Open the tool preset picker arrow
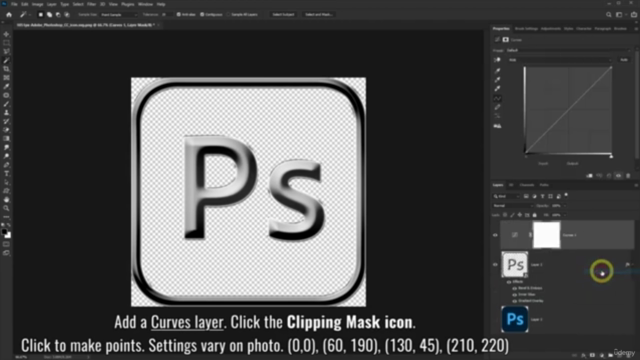640x360 pixels. tap(30, 15)
